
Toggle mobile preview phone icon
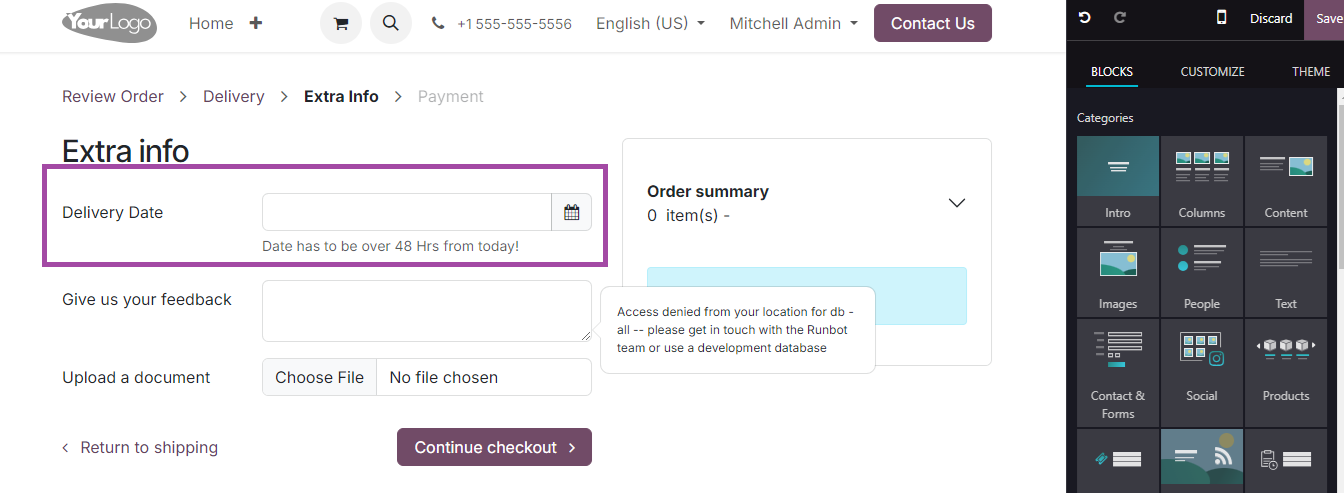coord(1221,18)
